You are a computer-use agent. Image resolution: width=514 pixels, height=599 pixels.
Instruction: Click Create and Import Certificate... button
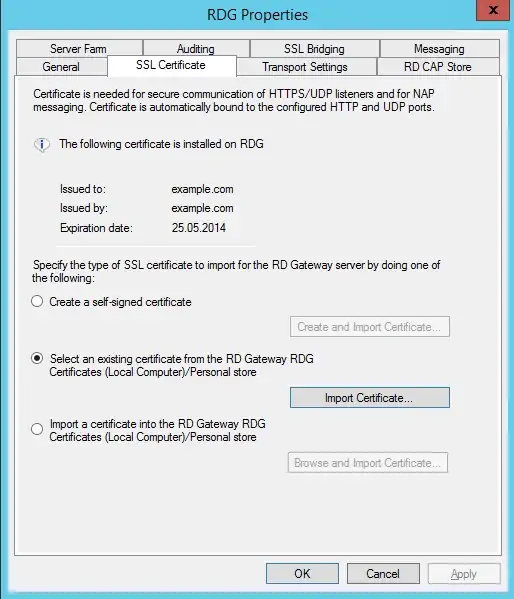[x=370, y=327]
